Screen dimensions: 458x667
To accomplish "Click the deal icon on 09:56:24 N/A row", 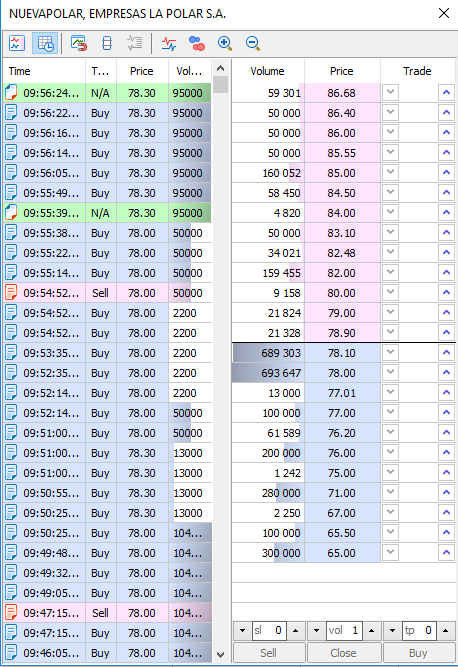I will coord(11,93).
